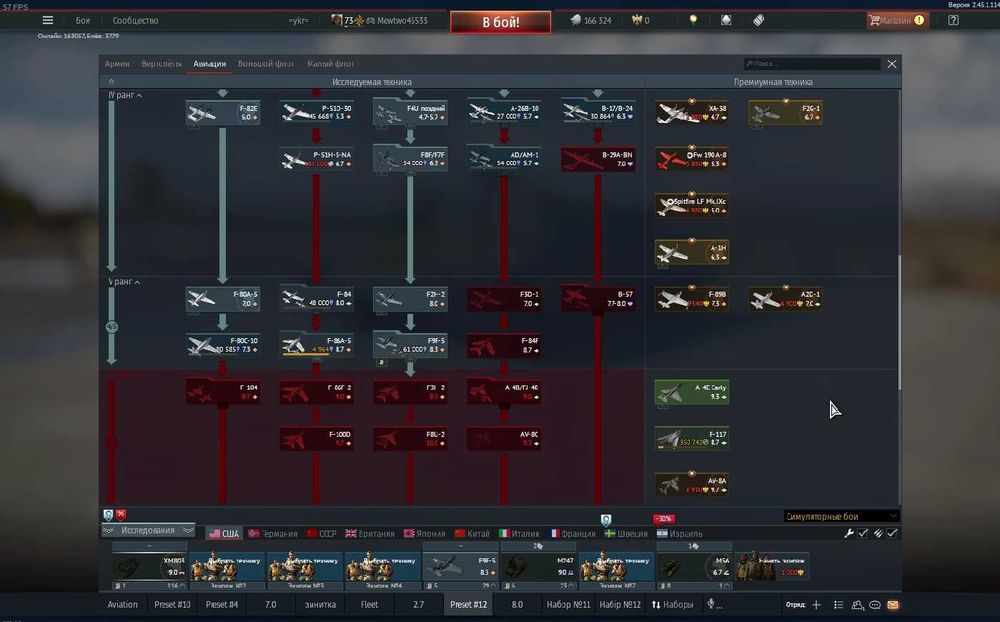1000x622 pixels.
Task: Select the F-86A-5 aircraft card
Action: pos(316,346)
